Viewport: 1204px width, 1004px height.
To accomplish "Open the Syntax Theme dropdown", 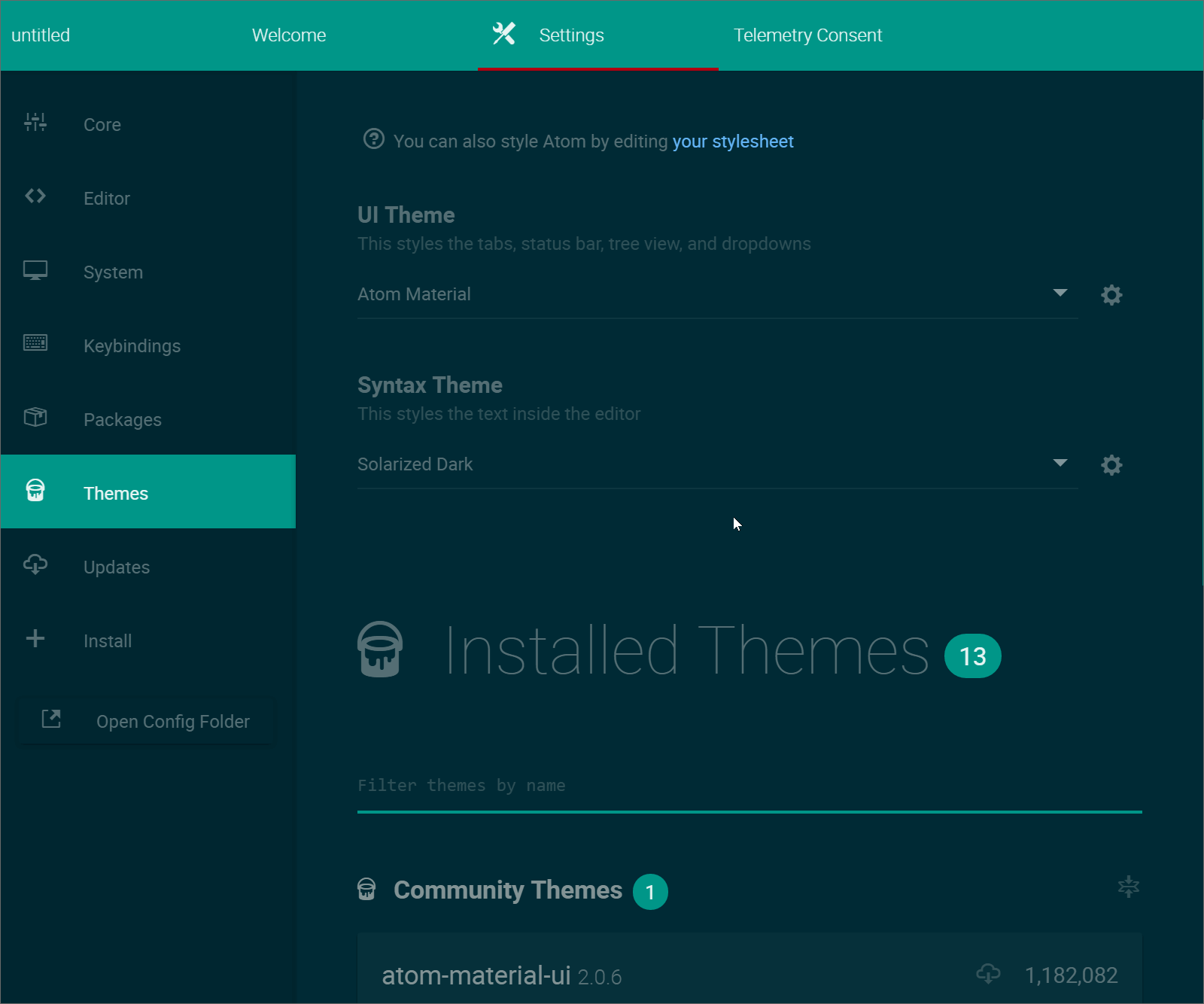I will point(718,464).
